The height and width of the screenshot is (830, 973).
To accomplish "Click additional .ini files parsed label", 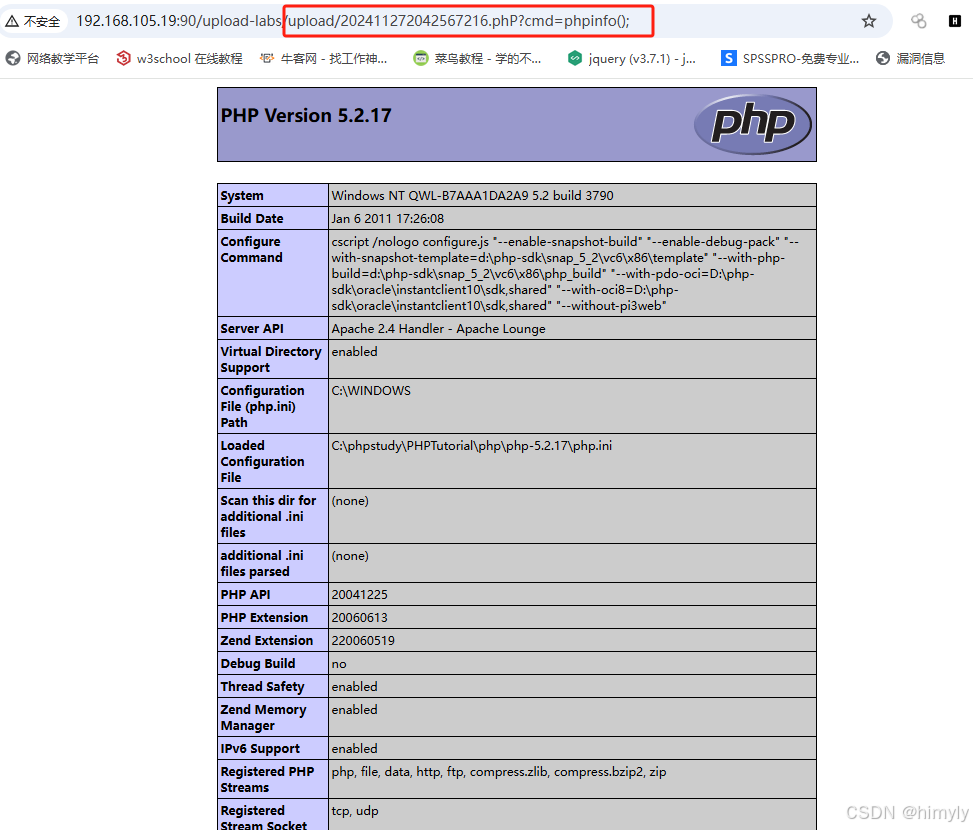I will pyautogui.click(x=262, y=563).
